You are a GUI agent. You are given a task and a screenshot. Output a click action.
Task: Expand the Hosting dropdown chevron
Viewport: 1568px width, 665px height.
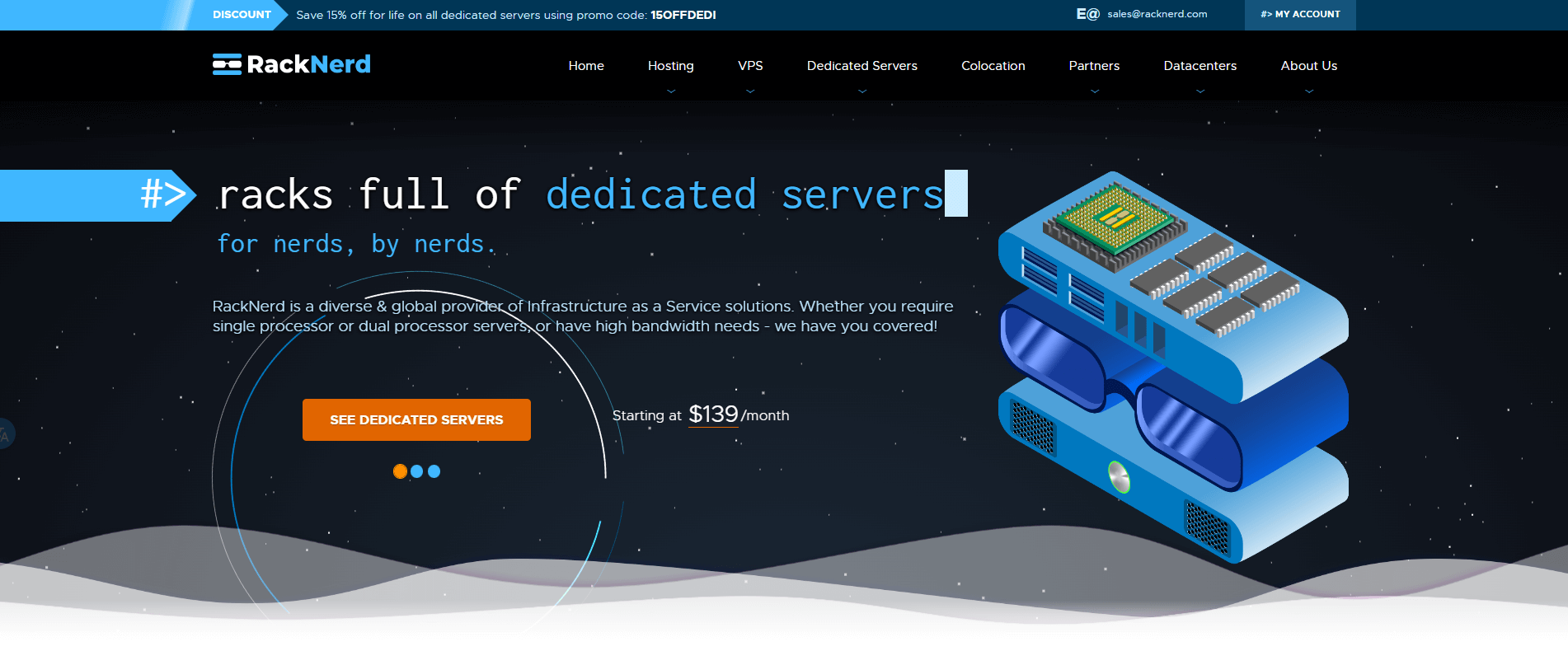point(671,91)
